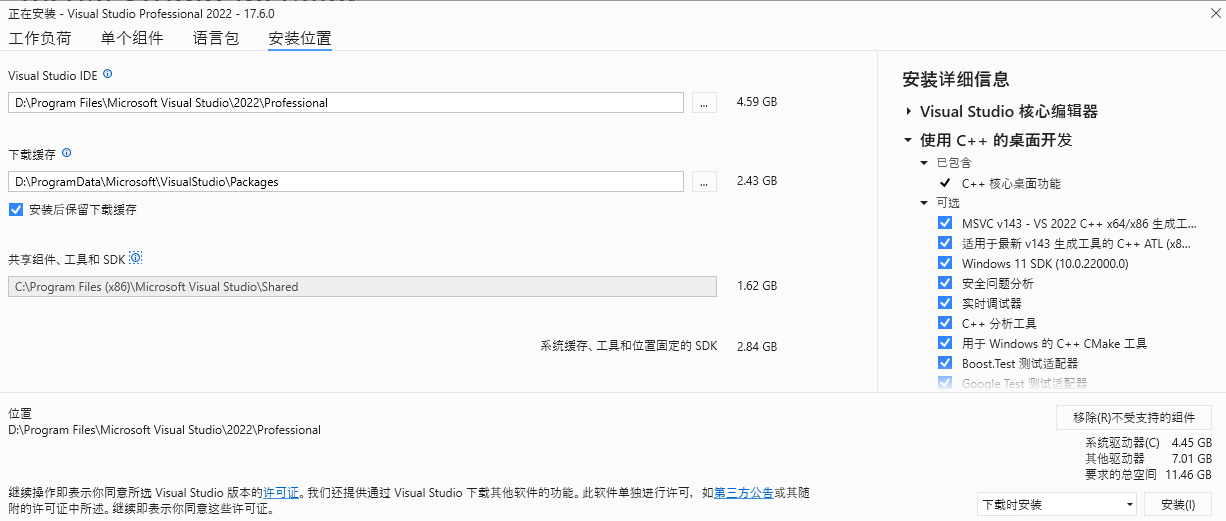Open the 下载时安装 dropdown
Viewport: 1226px width, 521px height.
point(1057,504)
